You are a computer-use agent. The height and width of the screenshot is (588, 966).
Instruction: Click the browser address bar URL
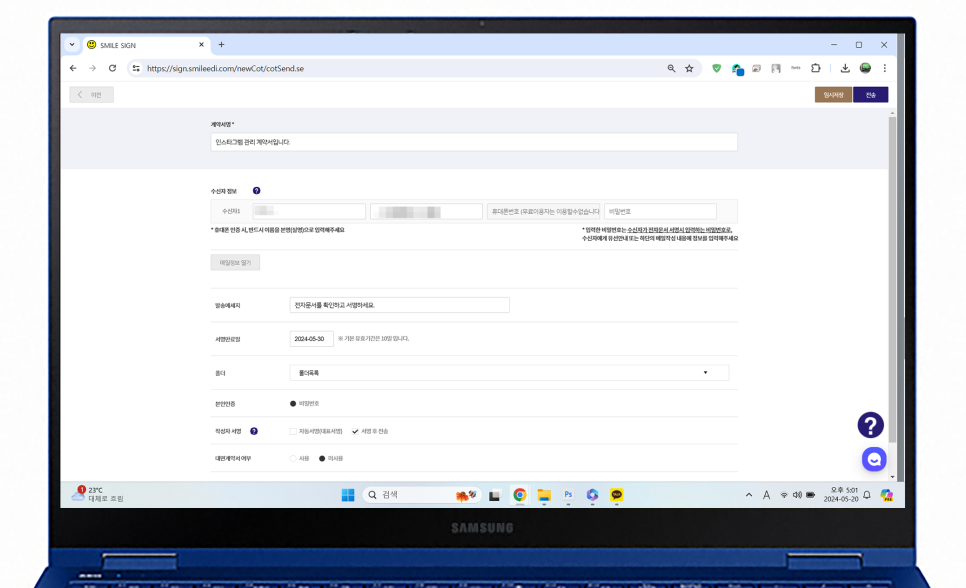click(225, 68)
